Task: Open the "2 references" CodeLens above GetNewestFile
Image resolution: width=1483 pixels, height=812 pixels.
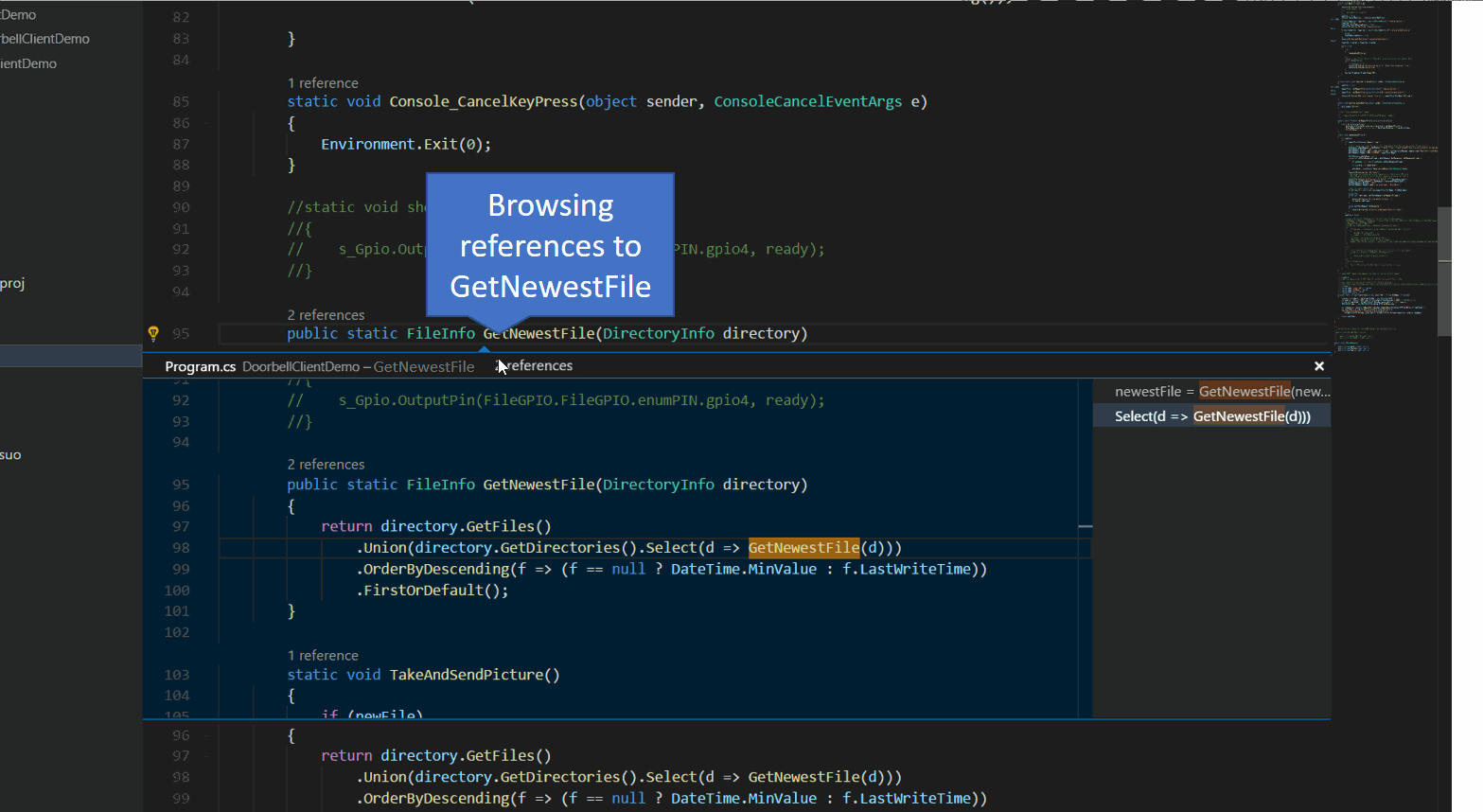Action: (326, 314)
